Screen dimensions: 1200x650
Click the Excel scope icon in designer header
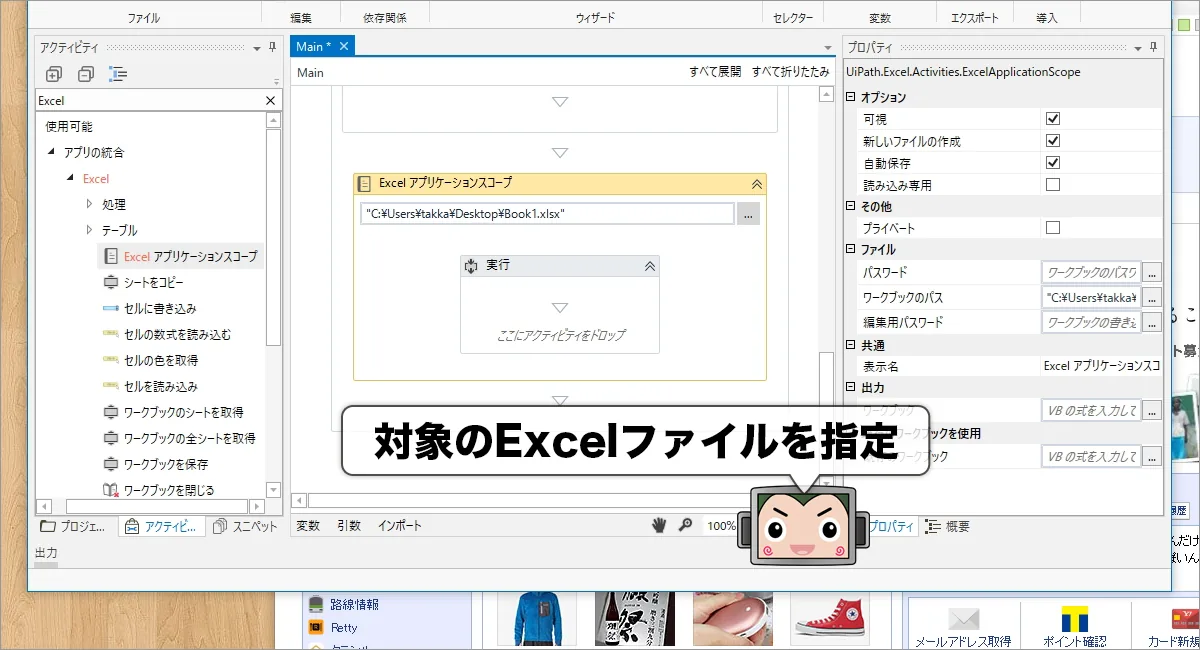pyautogui.click(x=365, y=183)
